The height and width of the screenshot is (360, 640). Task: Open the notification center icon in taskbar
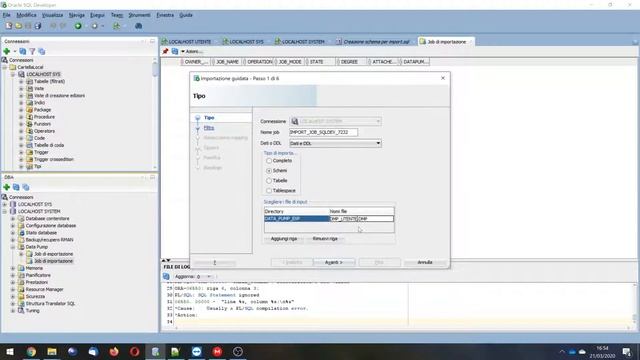[x=626, y=351]
